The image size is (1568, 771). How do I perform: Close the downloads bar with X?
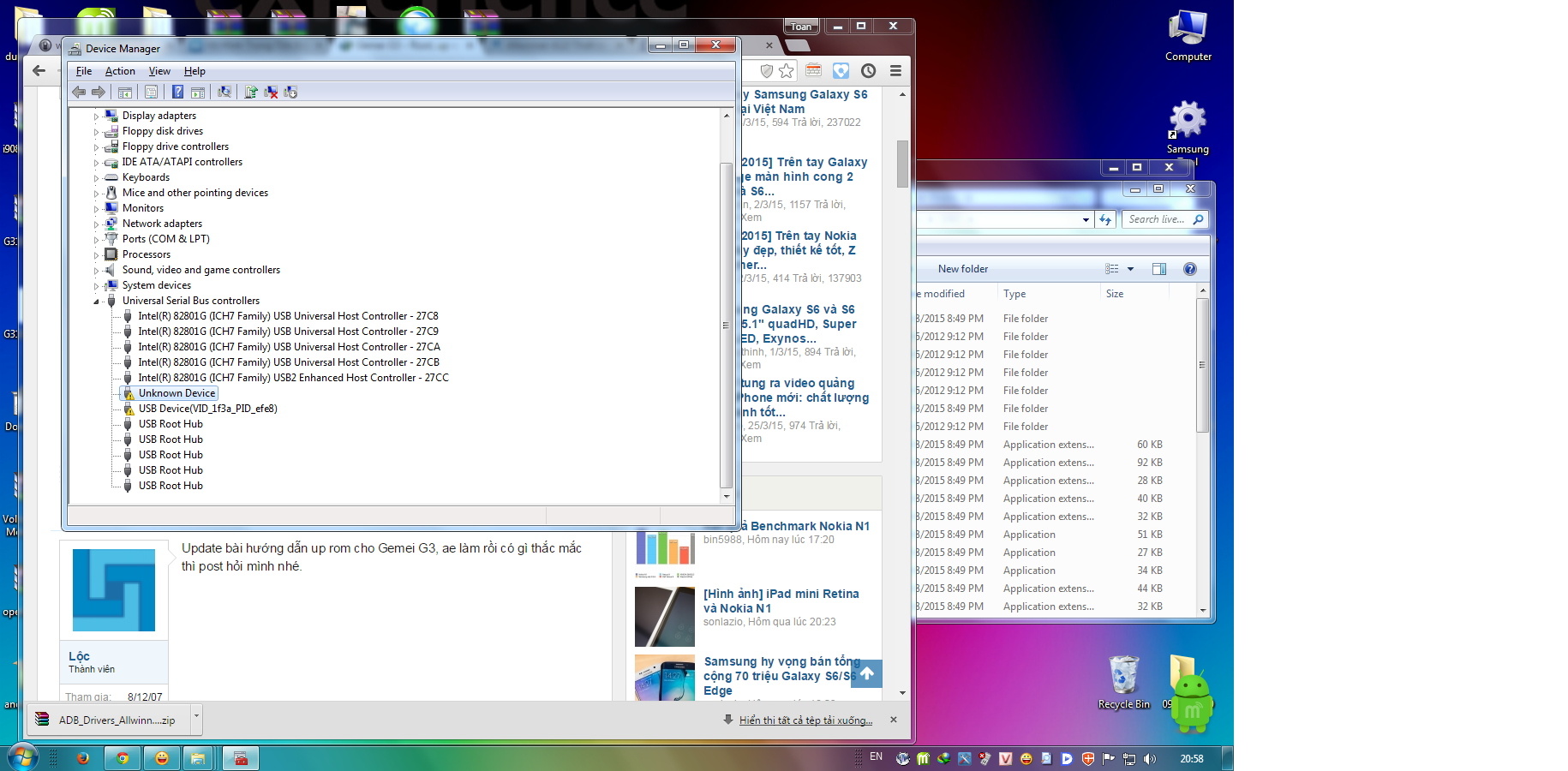(x=894, y=720)
